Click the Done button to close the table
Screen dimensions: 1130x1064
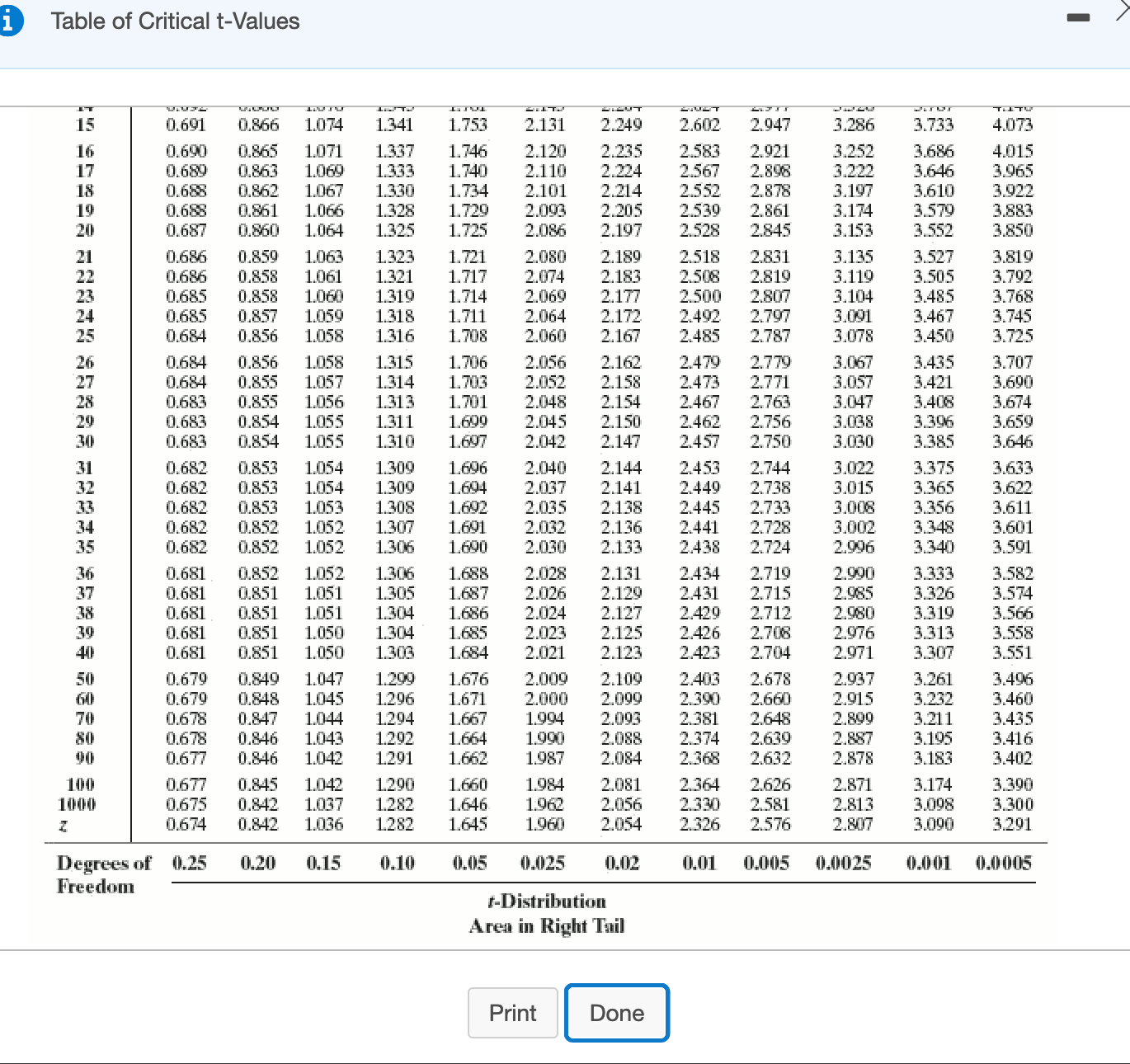616,1013
